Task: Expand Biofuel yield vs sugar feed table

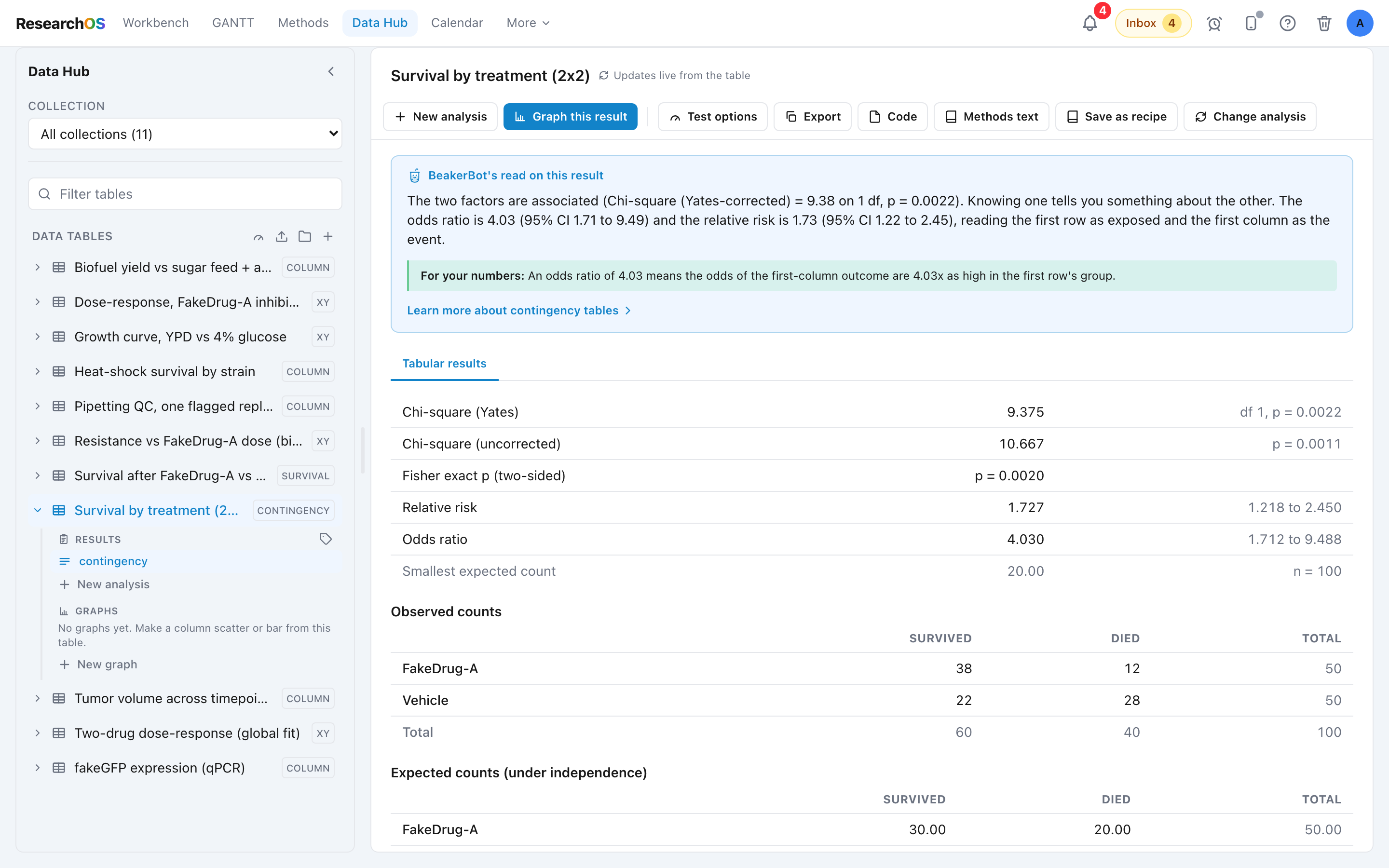Action: pos(37,268)
